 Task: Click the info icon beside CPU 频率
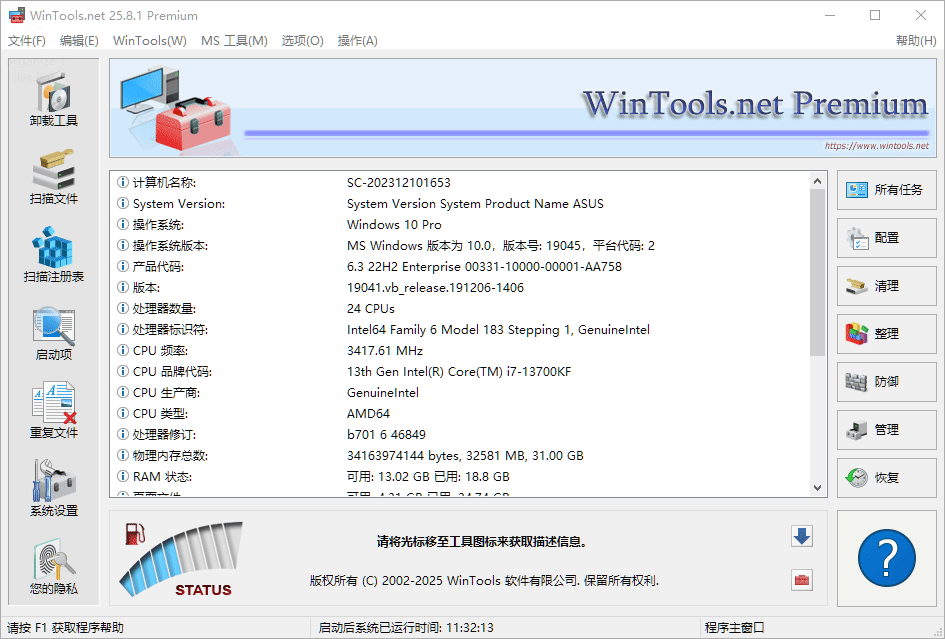point(123,350)
